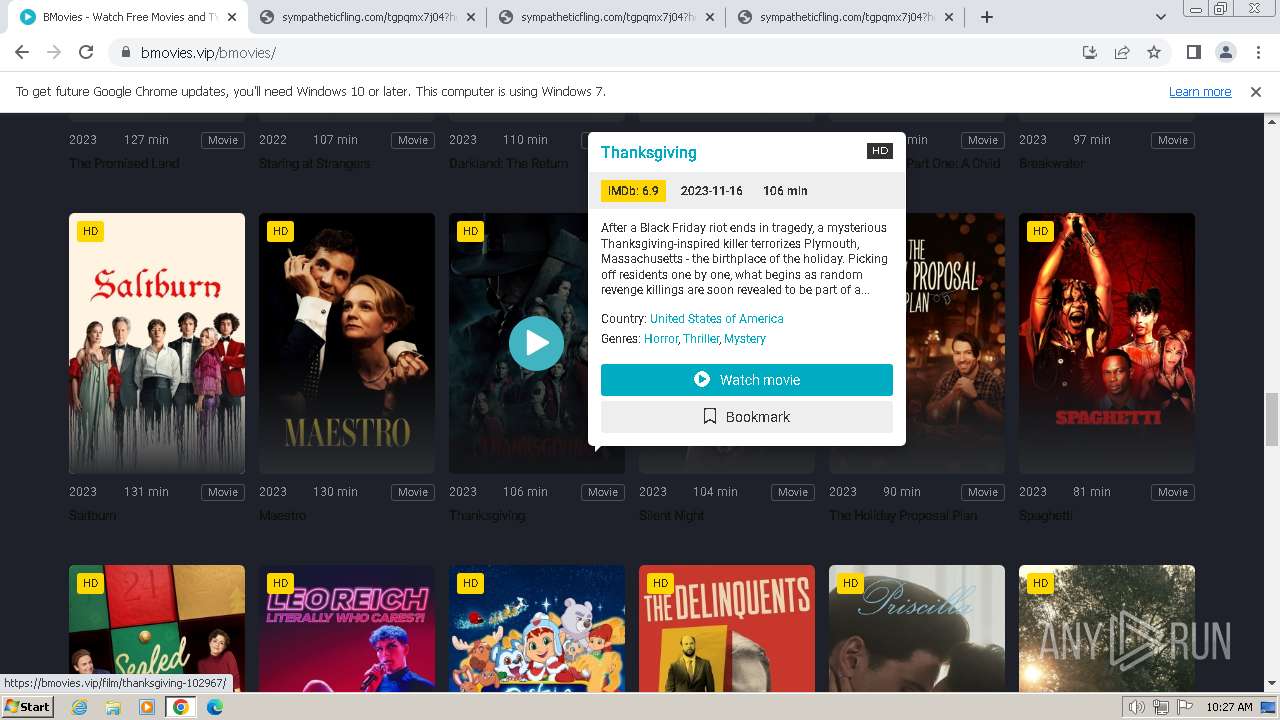Image resolution: width=1280 pixels, height=720 pixels.
Task: Click the Thanksgiving title below poster
Action: click(487, 516)
